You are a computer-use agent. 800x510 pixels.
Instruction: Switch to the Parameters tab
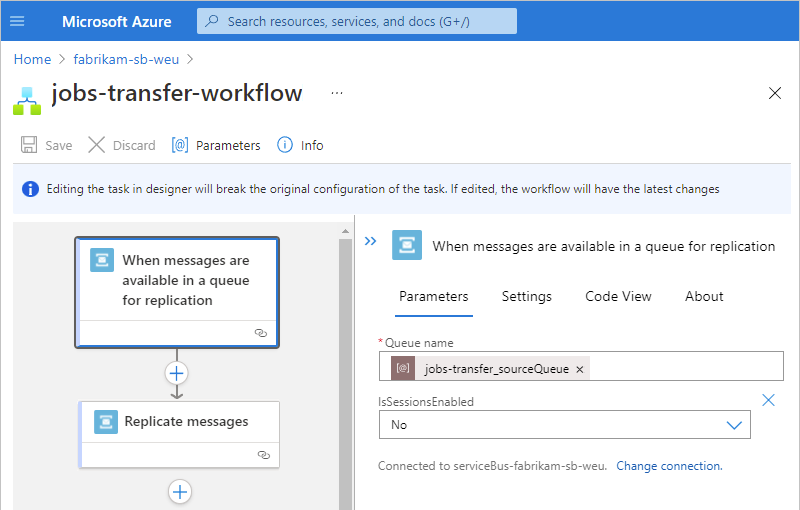tap(433, 296)
